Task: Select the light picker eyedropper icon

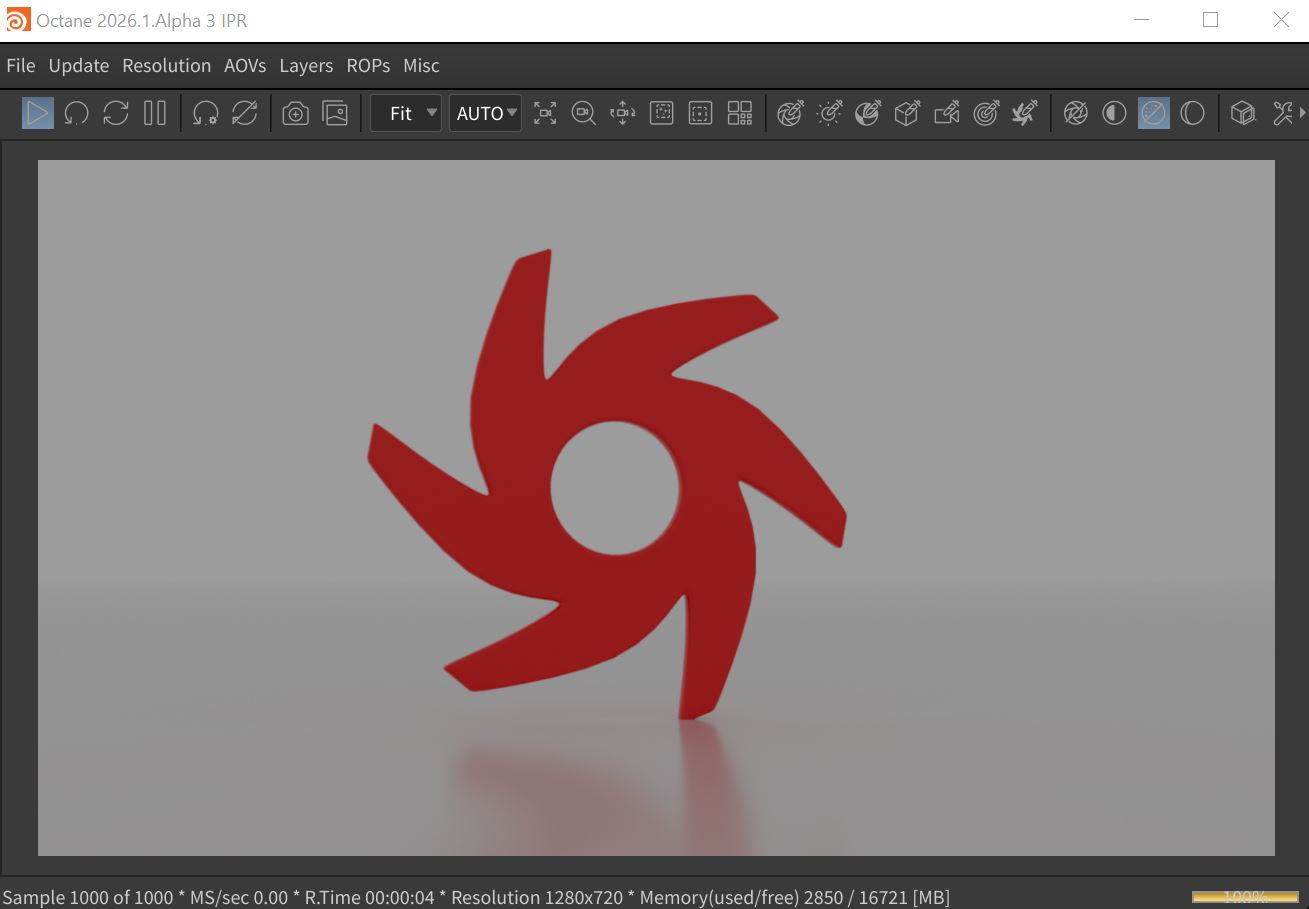Action: pos(829,113)
